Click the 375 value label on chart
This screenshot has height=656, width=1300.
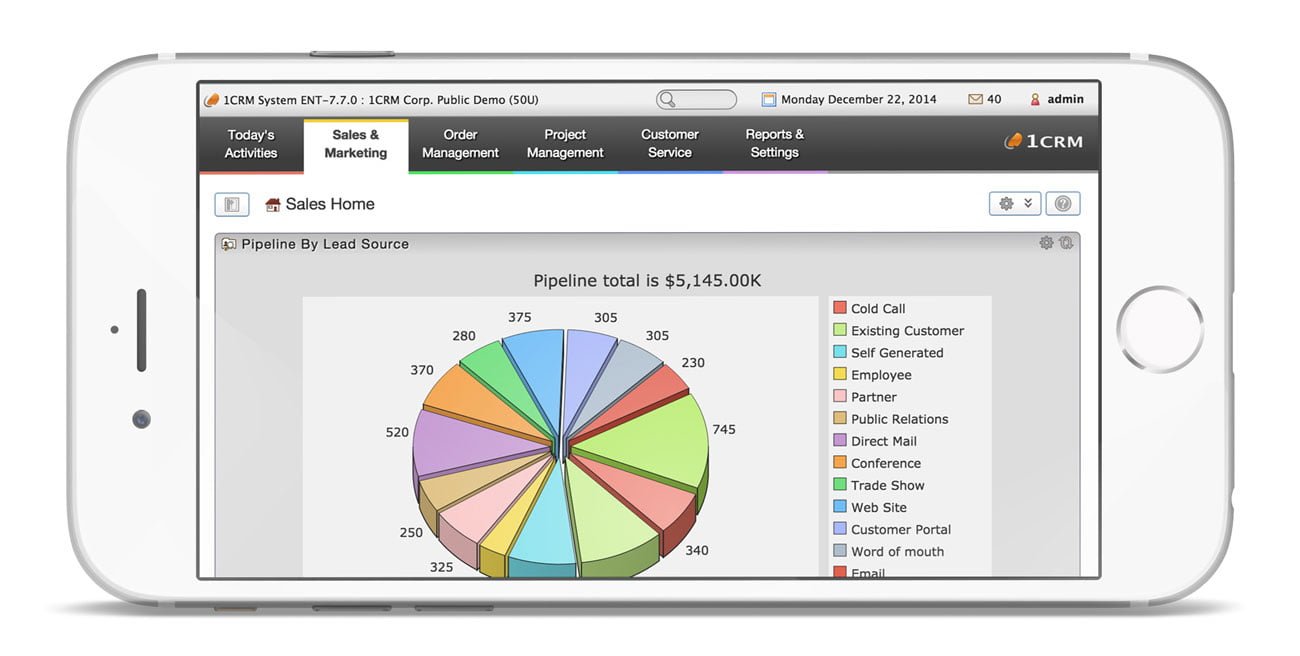click(519, 317)
